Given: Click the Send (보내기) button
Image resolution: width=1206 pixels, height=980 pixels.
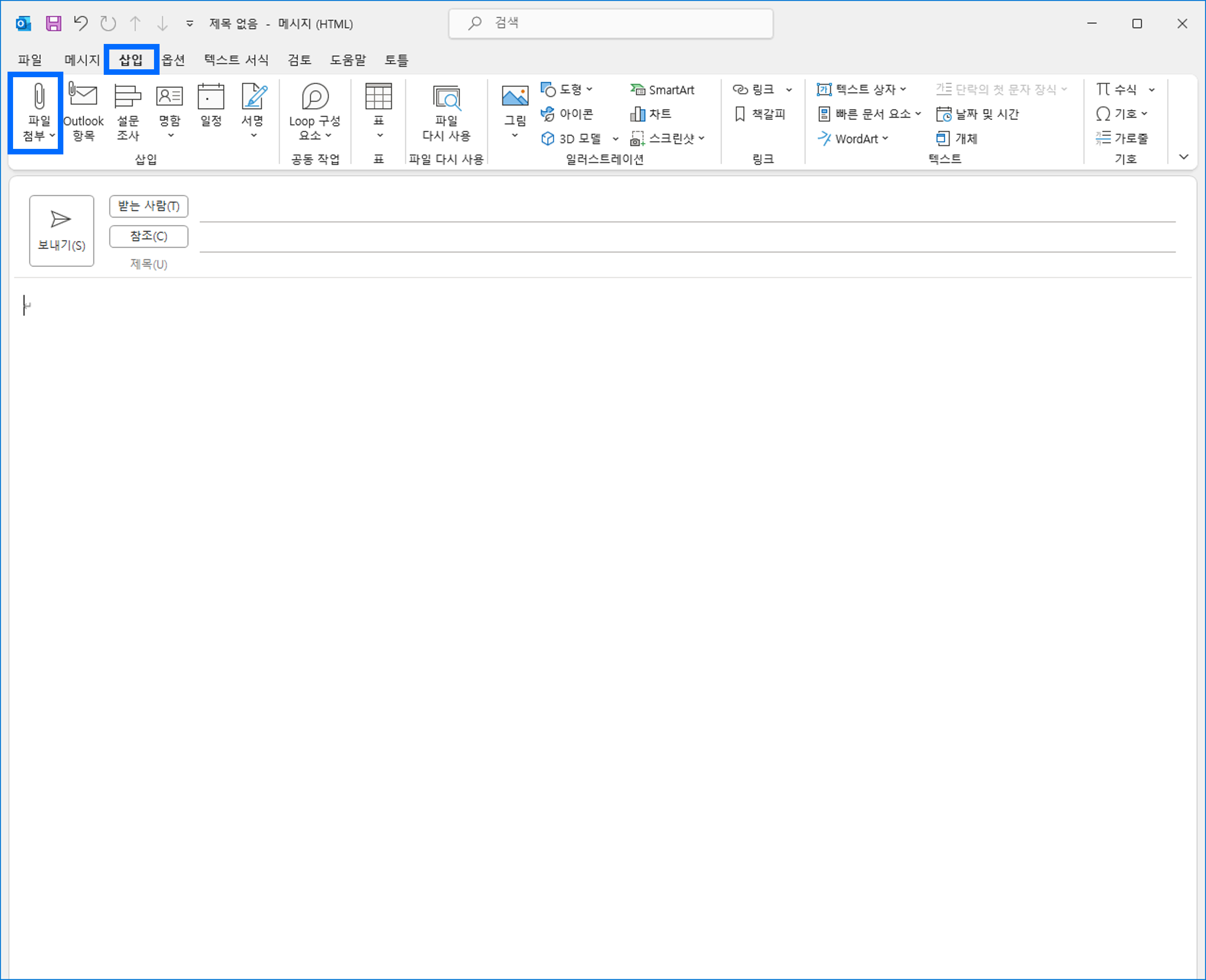Looking at the screenshot, I should pyautogui.click(x=61, y=230).
